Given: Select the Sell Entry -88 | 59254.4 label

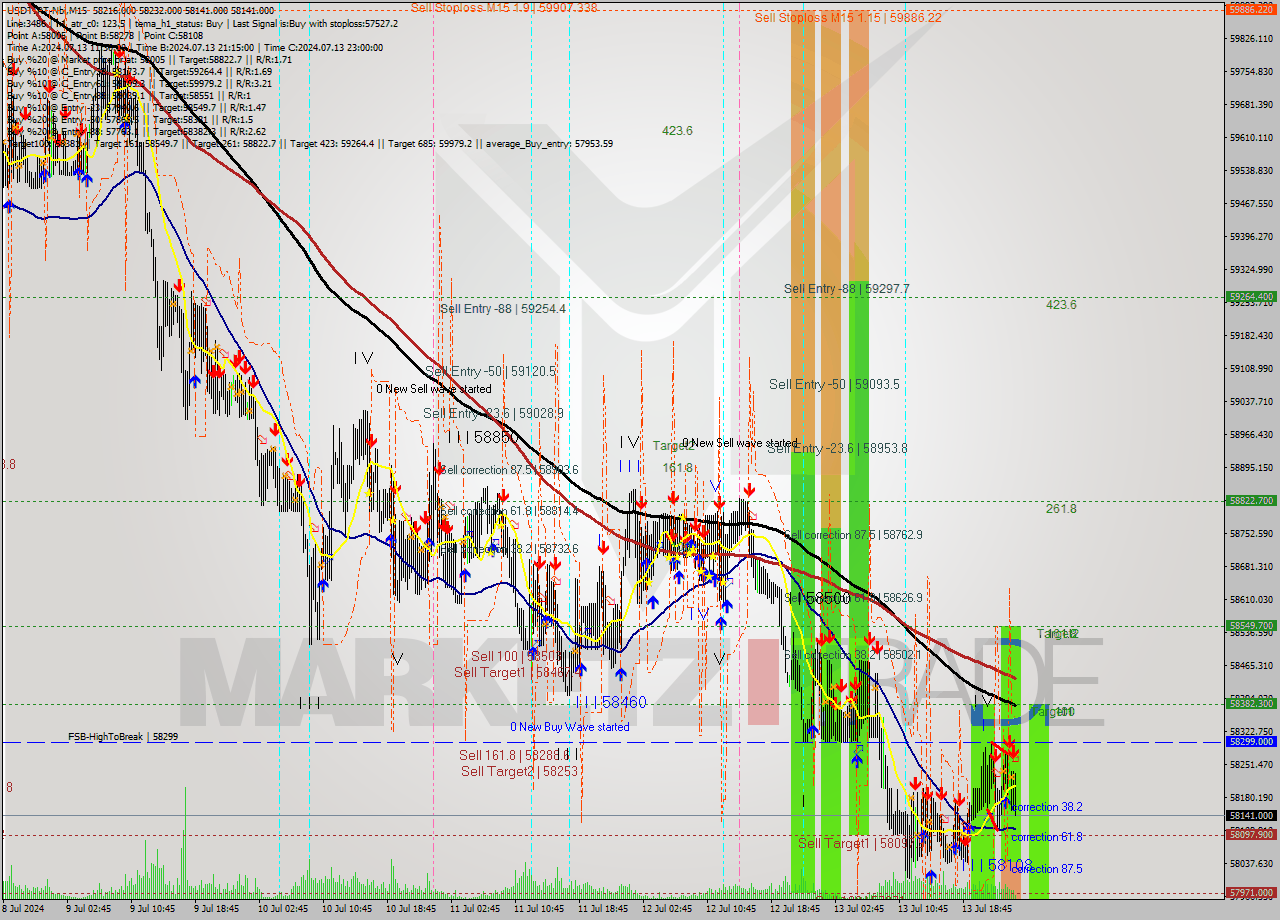Looking at the screenshot, I should click(503, 309).
